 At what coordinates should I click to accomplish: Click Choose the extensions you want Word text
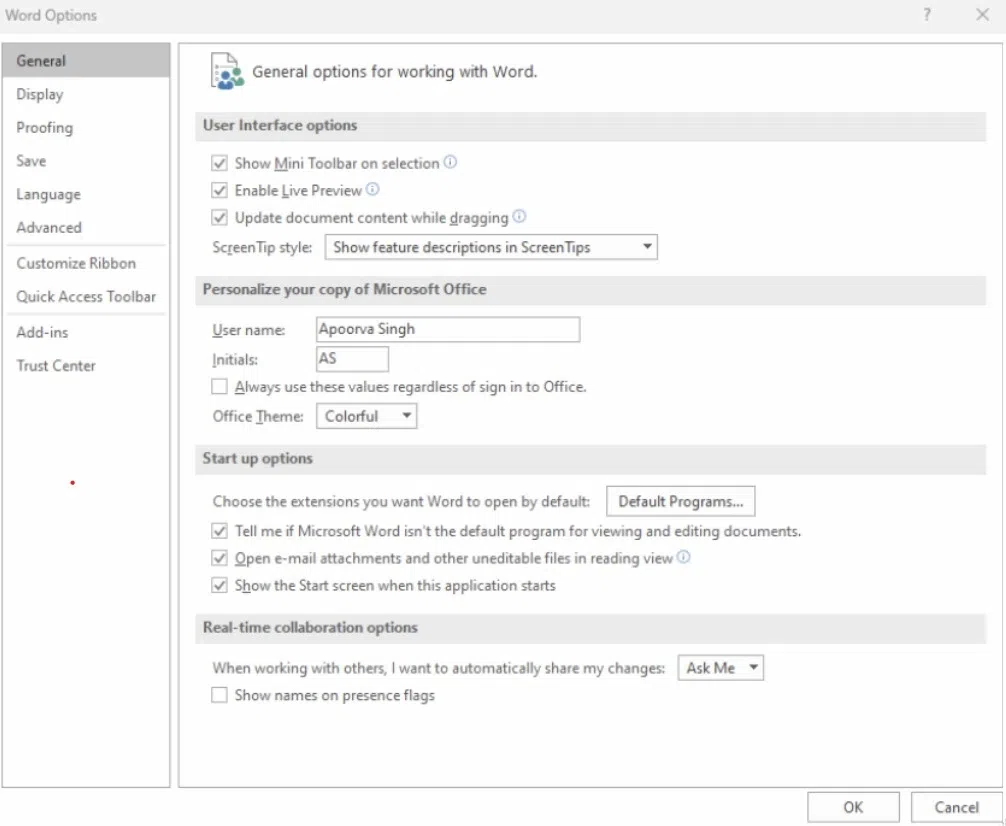point(401,501)
